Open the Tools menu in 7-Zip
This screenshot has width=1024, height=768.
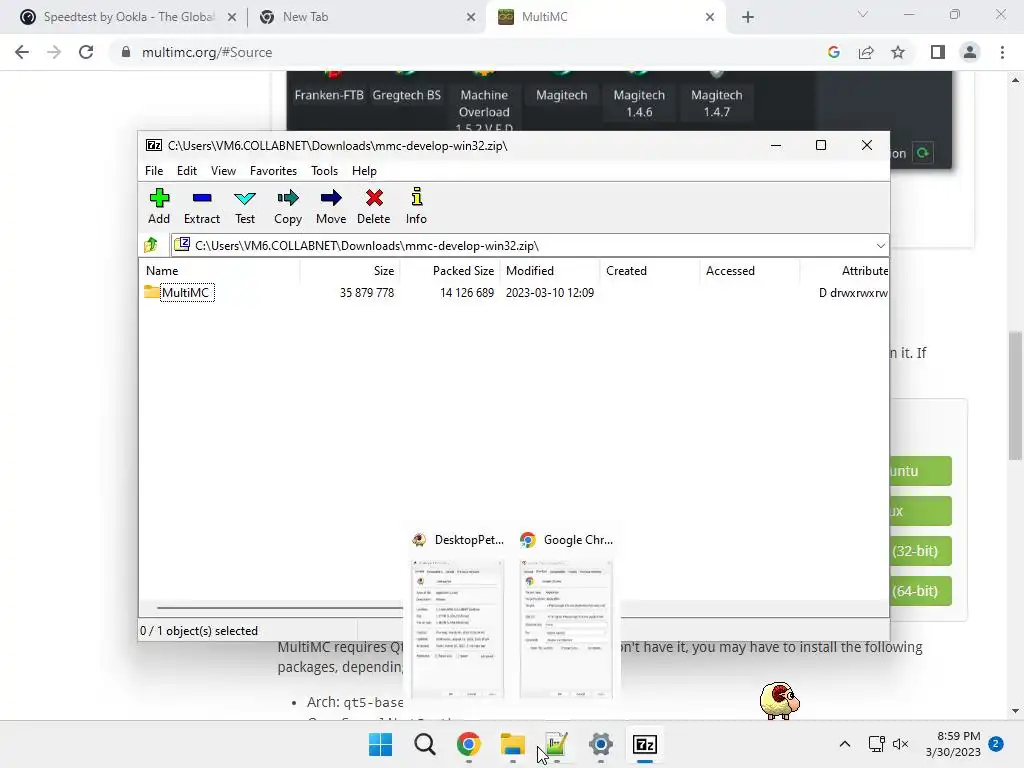click(x=324, y=170)
